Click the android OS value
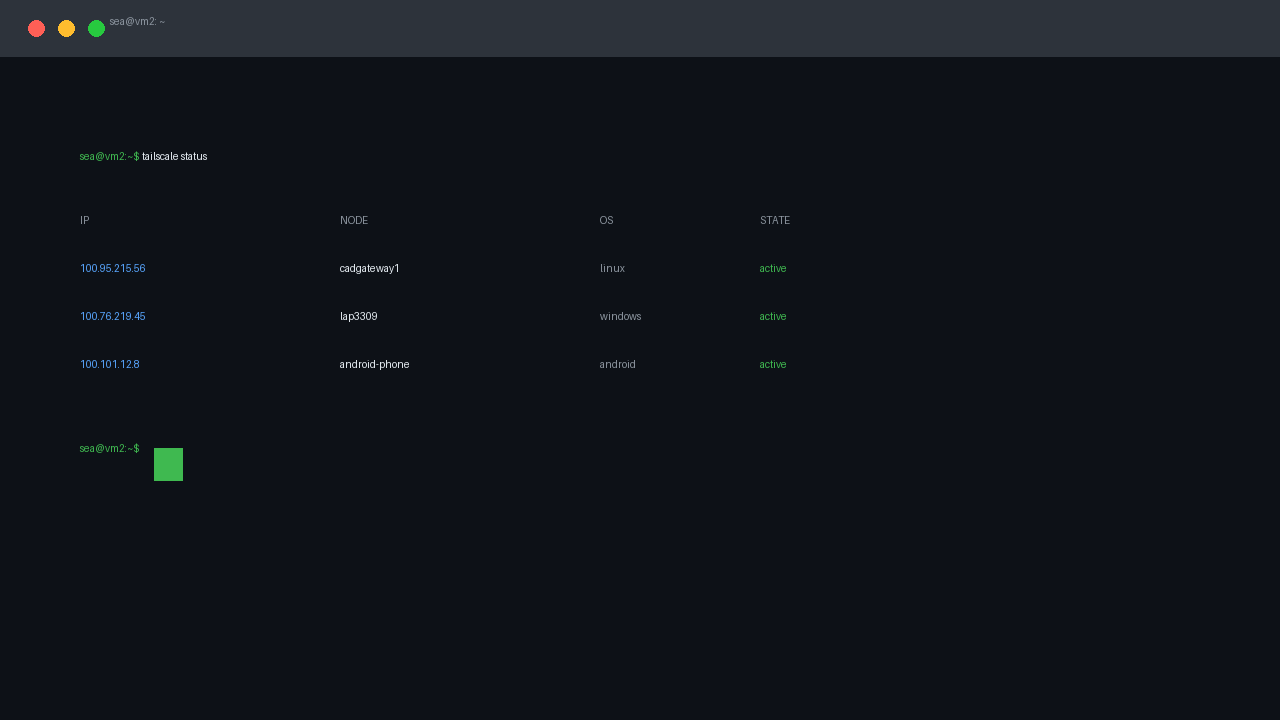 618,364
